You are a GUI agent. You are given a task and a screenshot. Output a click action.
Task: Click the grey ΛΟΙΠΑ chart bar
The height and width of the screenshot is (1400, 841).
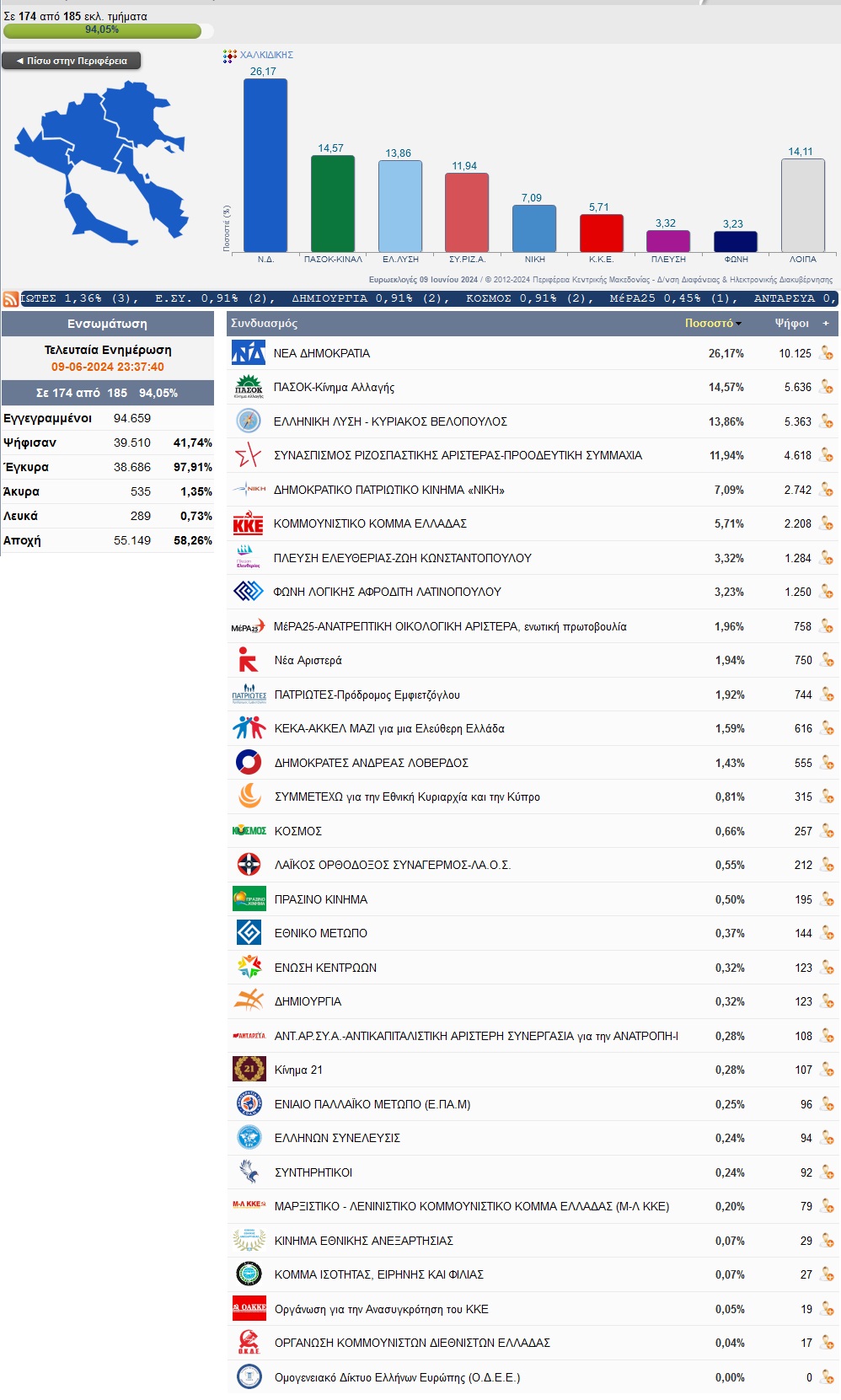click(x=803, y=205)
